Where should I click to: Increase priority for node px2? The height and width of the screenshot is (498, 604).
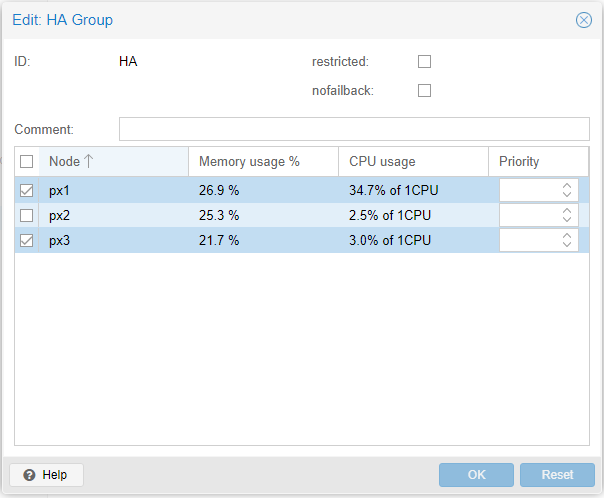click(x=567, y=210)
